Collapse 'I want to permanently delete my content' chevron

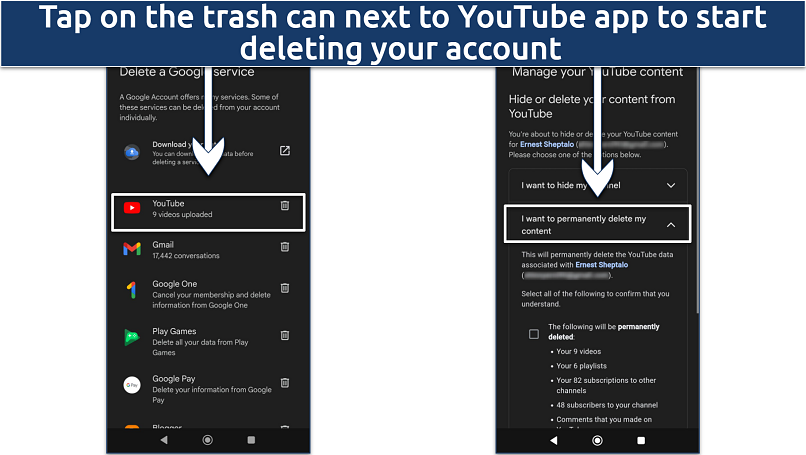(671, 225)
